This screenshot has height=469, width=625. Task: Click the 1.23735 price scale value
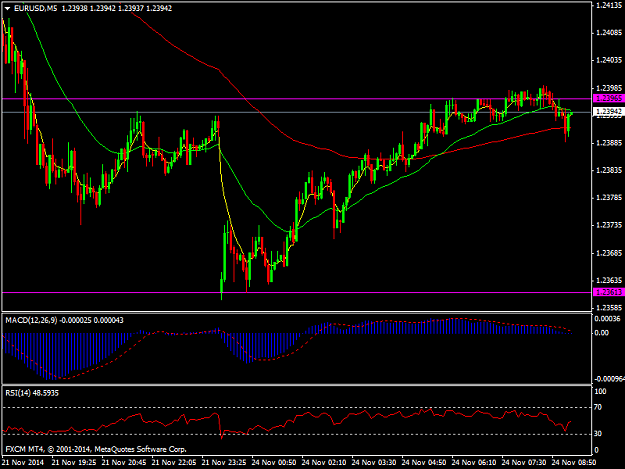[609, 225]
